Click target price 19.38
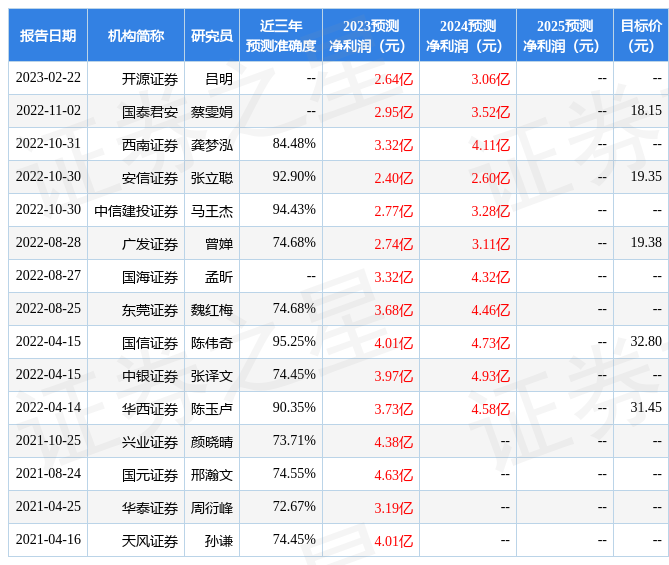The image size is (669, 565). (646, 242)
